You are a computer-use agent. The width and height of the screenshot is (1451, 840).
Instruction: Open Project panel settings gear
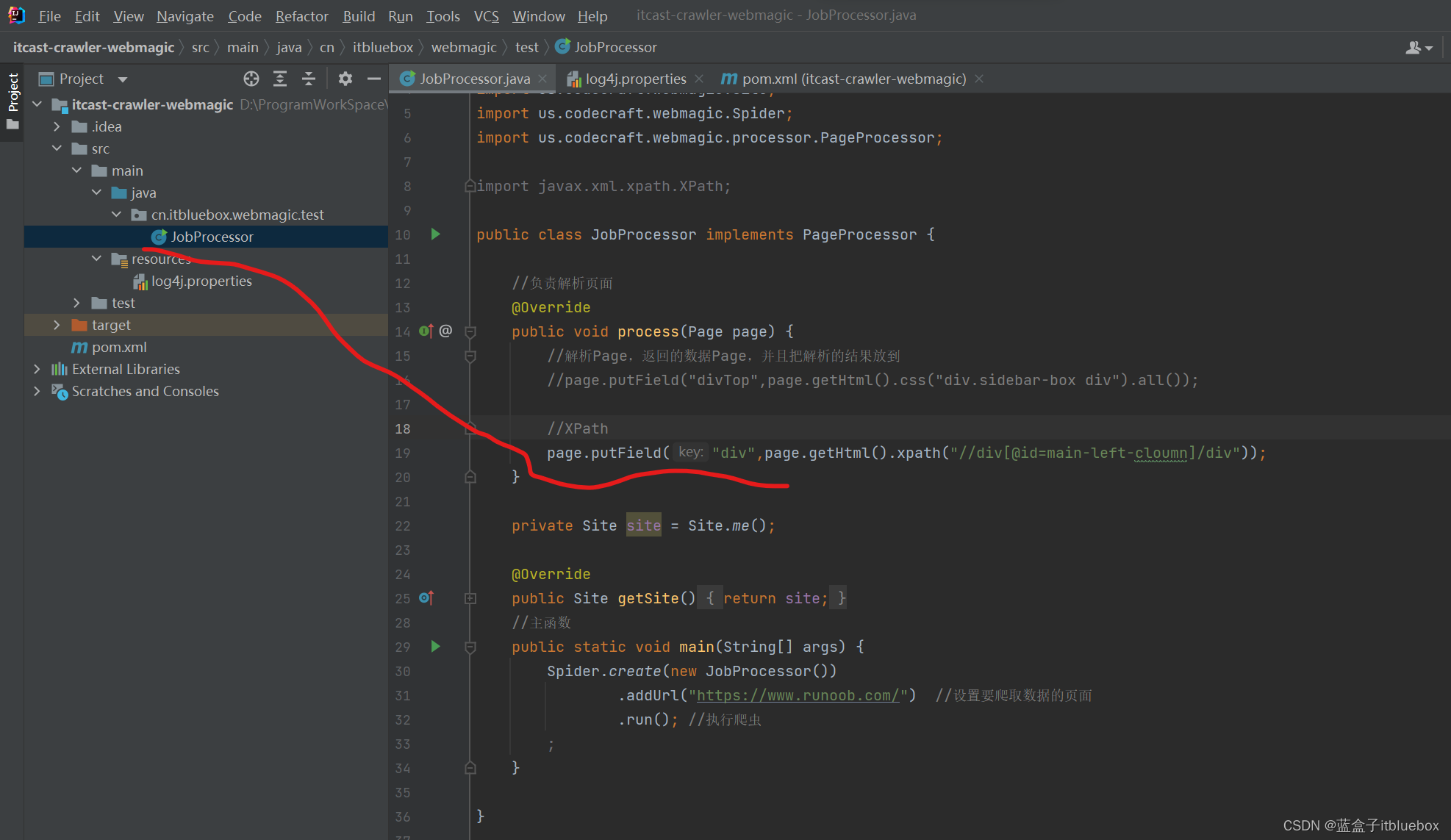tap(345, 79)
